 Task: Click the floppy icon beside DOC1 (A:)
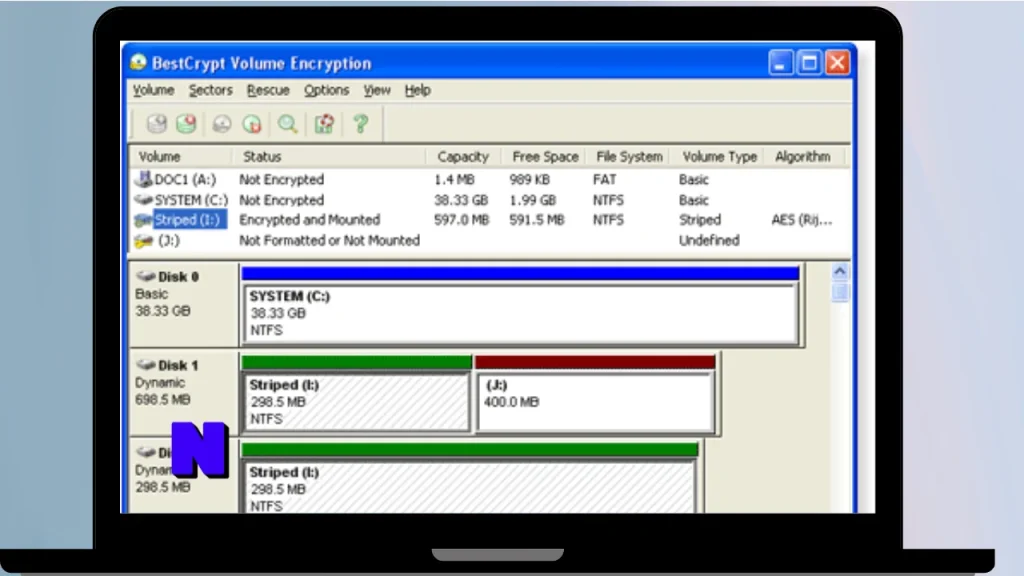(143, 178)
